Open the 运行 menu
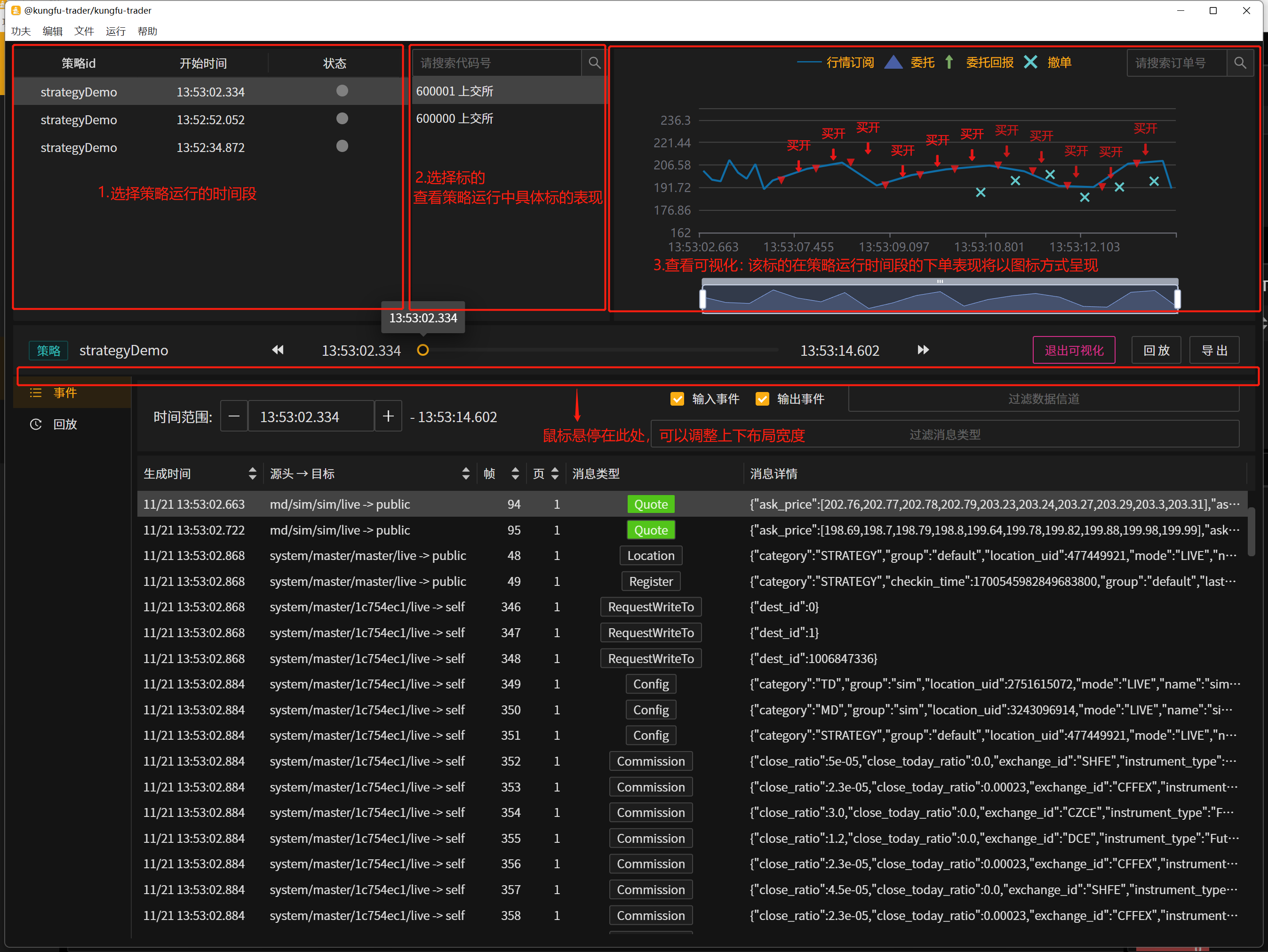This screenshot has width=1268, height=952. coord(116,31)
